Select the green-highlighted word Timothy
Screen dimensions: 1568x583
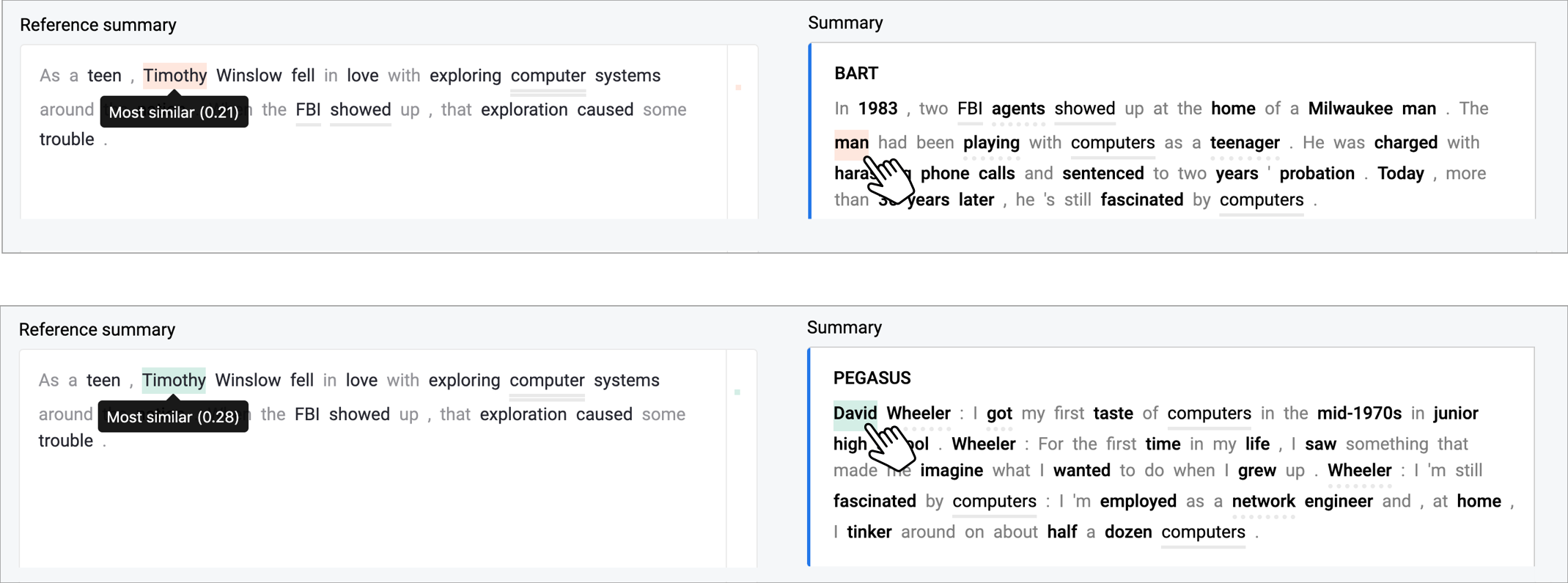coord(174,380)
